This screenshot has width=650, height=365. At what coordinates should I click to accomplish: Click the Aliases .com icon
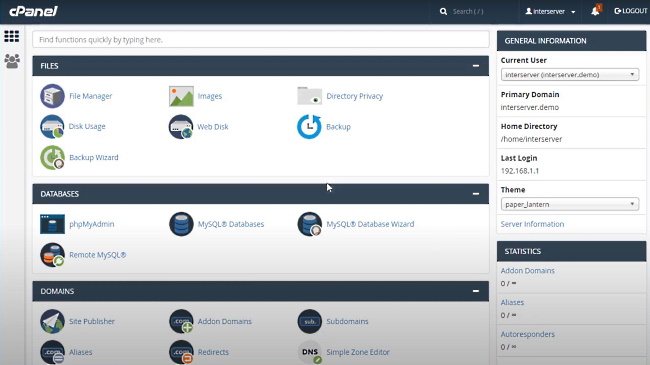pyautogui.click(x=52, y=352)
